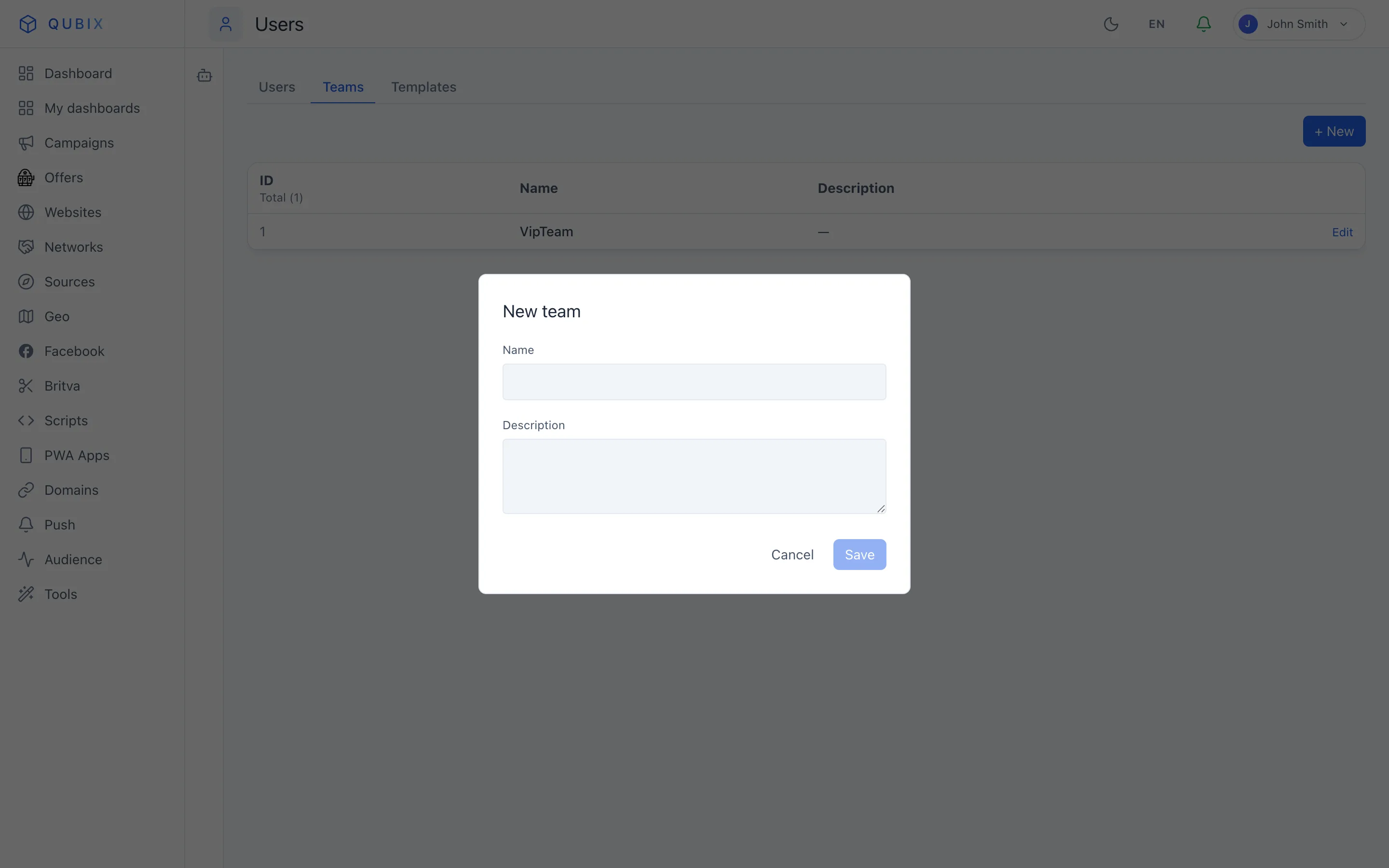This screenshot has height=868, width=1389.
Task: Click the ID cell showing 1
Action: point(263,232)
